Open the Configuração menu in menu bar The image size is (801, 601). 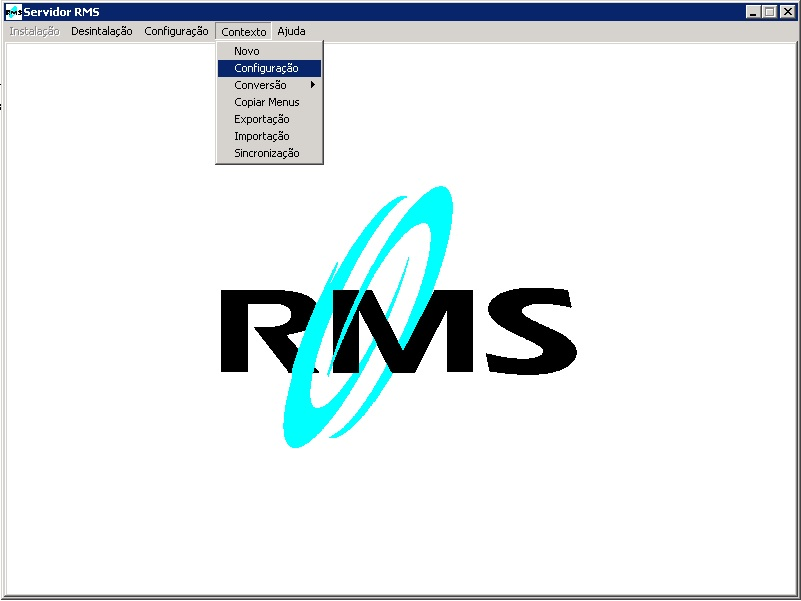[176, 32]
